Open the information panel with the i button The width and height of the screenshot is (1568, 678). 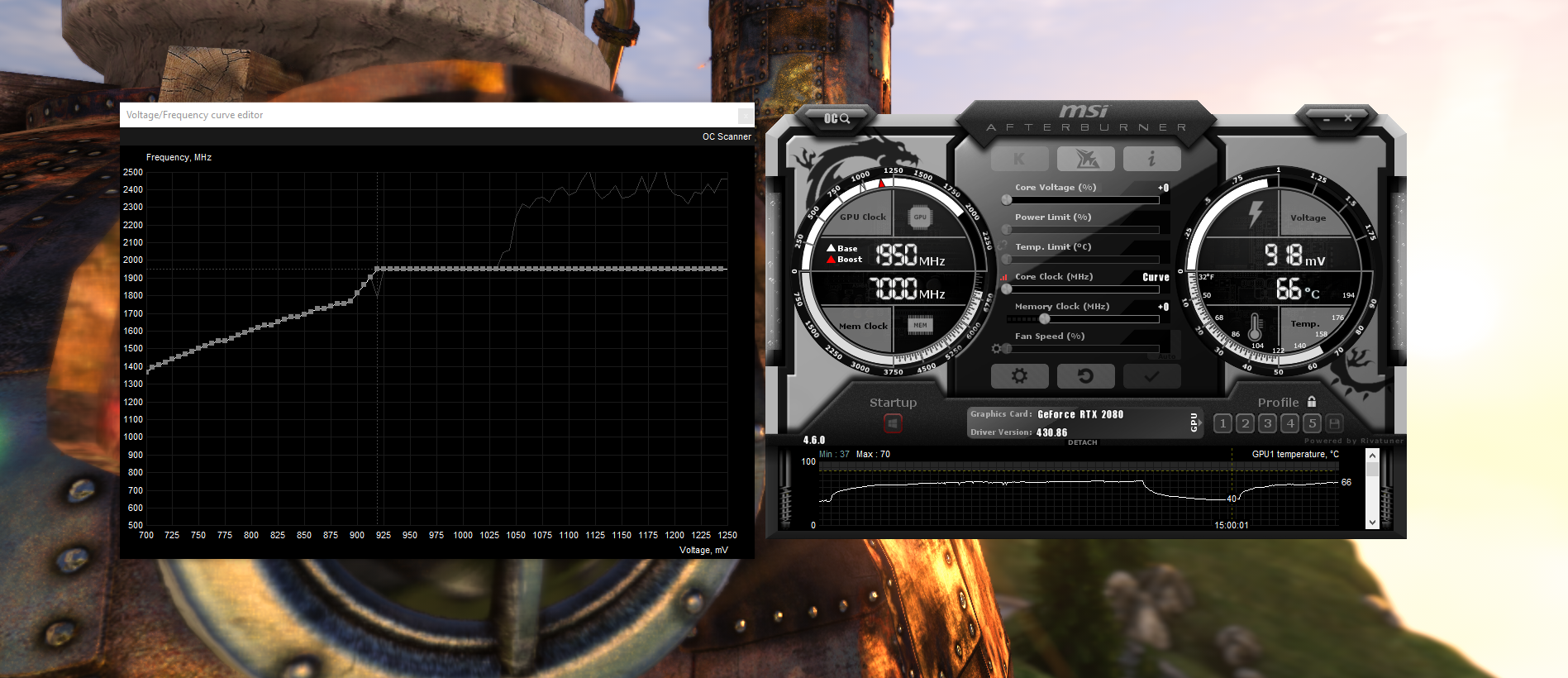1152,158
